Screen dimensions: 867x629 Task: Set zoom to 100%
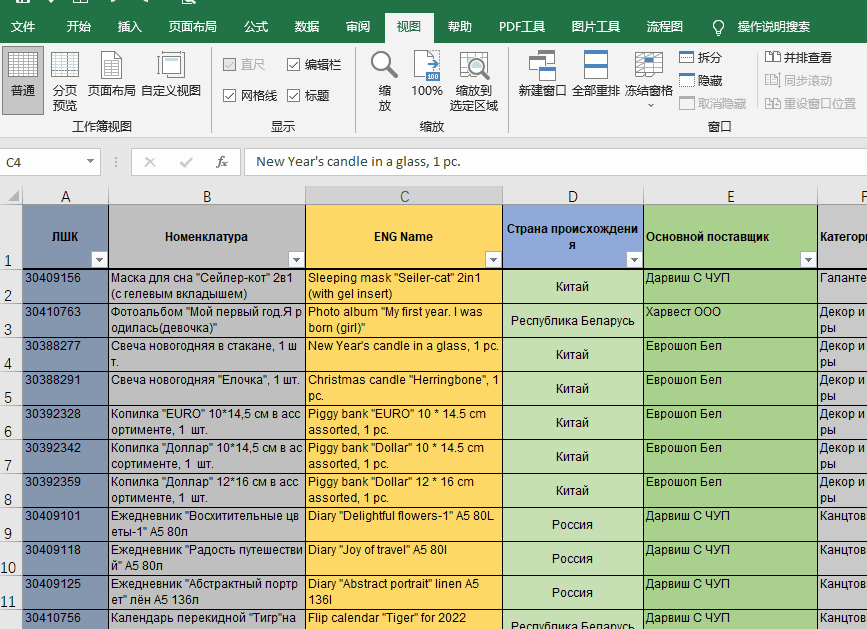coord(427,78)
